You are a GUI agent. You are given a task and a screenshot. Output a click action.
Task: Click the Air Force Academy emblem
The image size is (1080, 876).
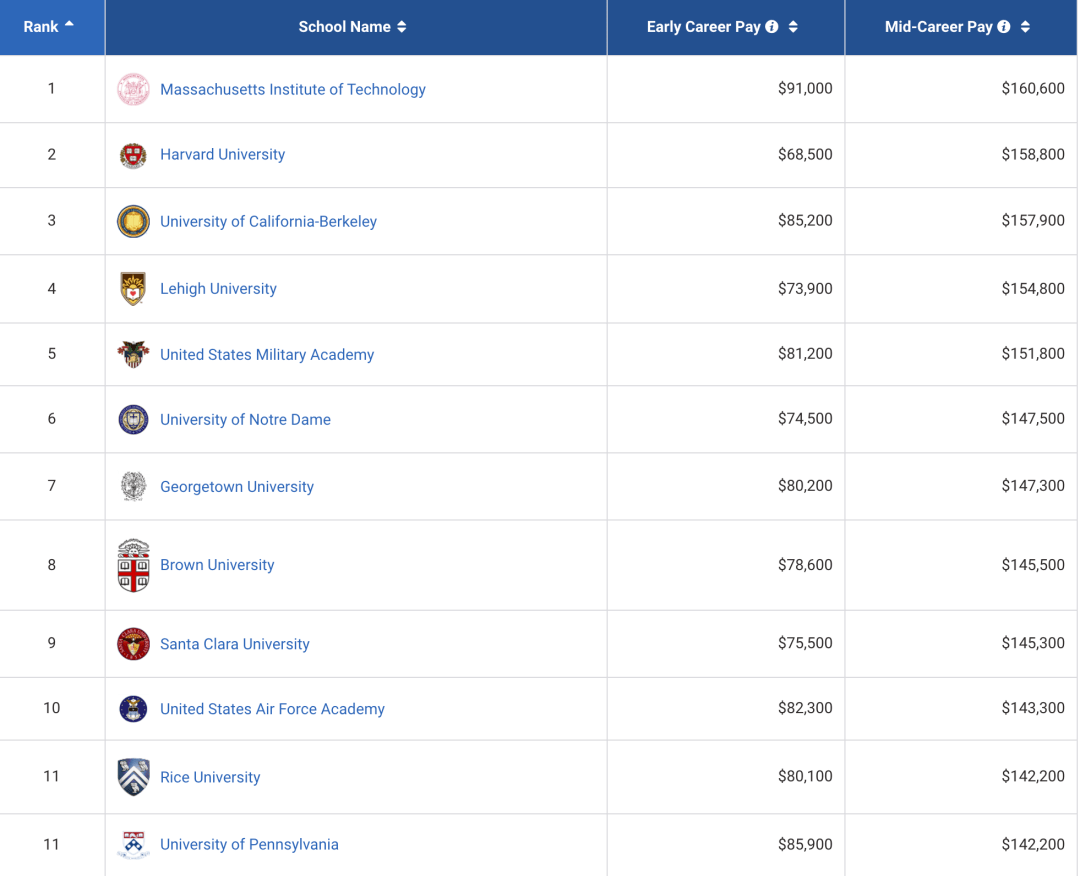134,709
